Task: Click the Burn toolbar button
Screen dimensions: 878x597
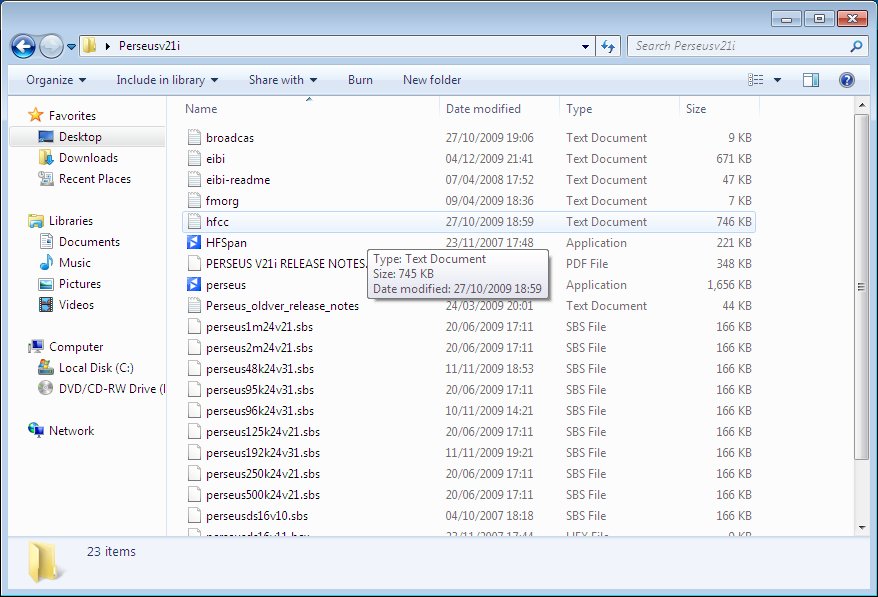Action: pos(360,80)
